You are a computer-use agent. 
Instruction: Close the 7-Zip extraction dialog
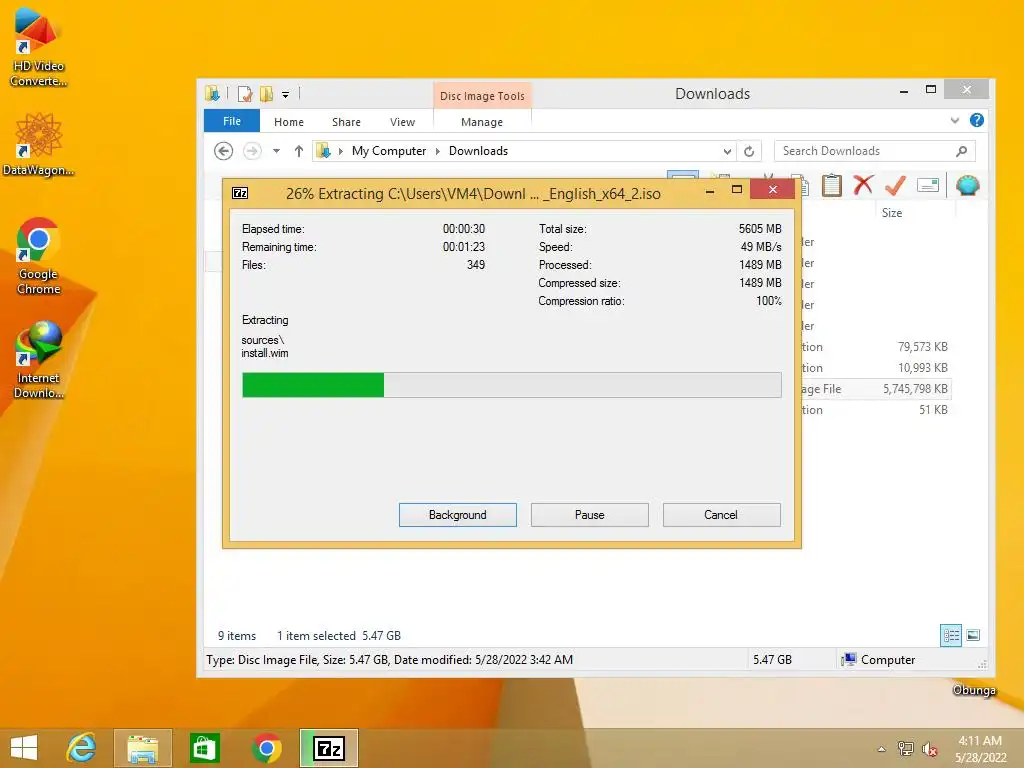(773, 189)
